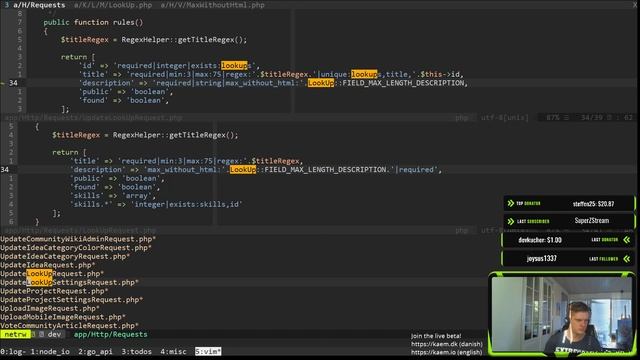Click last subscriber name SuperZStream
Screen dimensions: 640x360
592,221
